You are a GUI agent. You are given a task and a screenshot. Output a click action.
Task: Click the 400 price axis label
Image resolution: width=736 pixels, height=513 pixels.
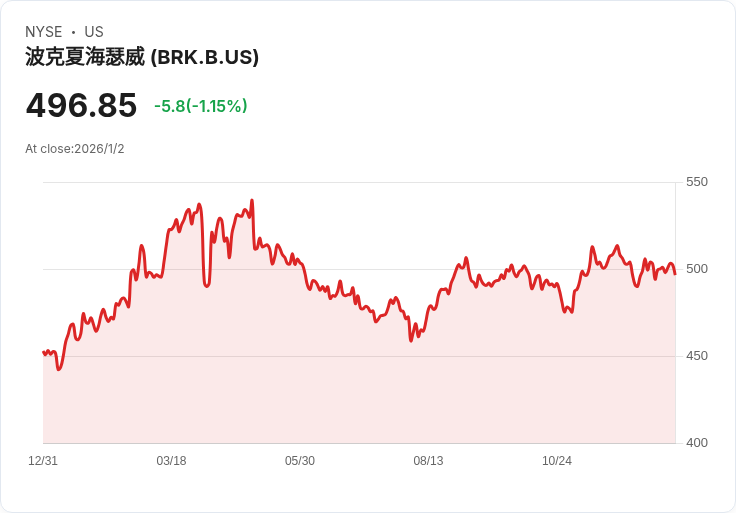pos(696,443)
